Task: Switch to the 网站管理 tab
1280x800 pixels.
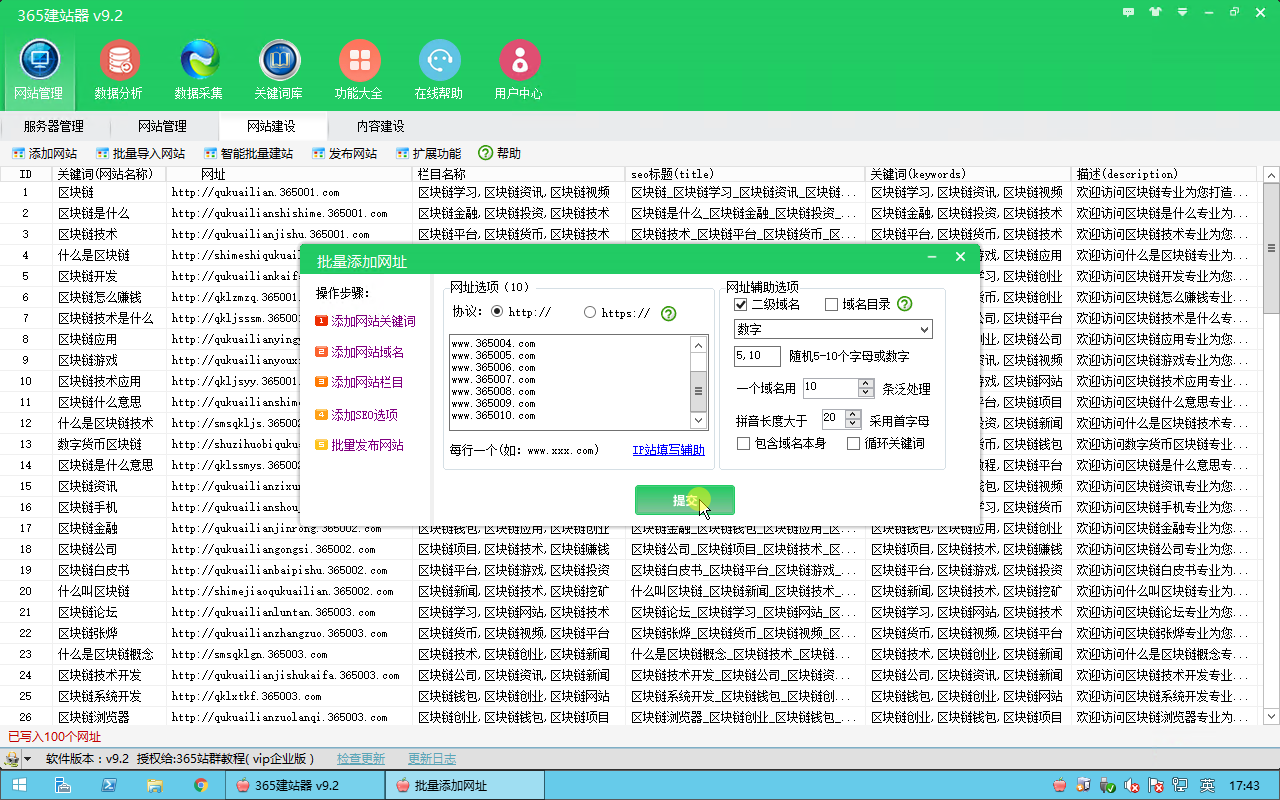Action: click(x=162, y=126)
